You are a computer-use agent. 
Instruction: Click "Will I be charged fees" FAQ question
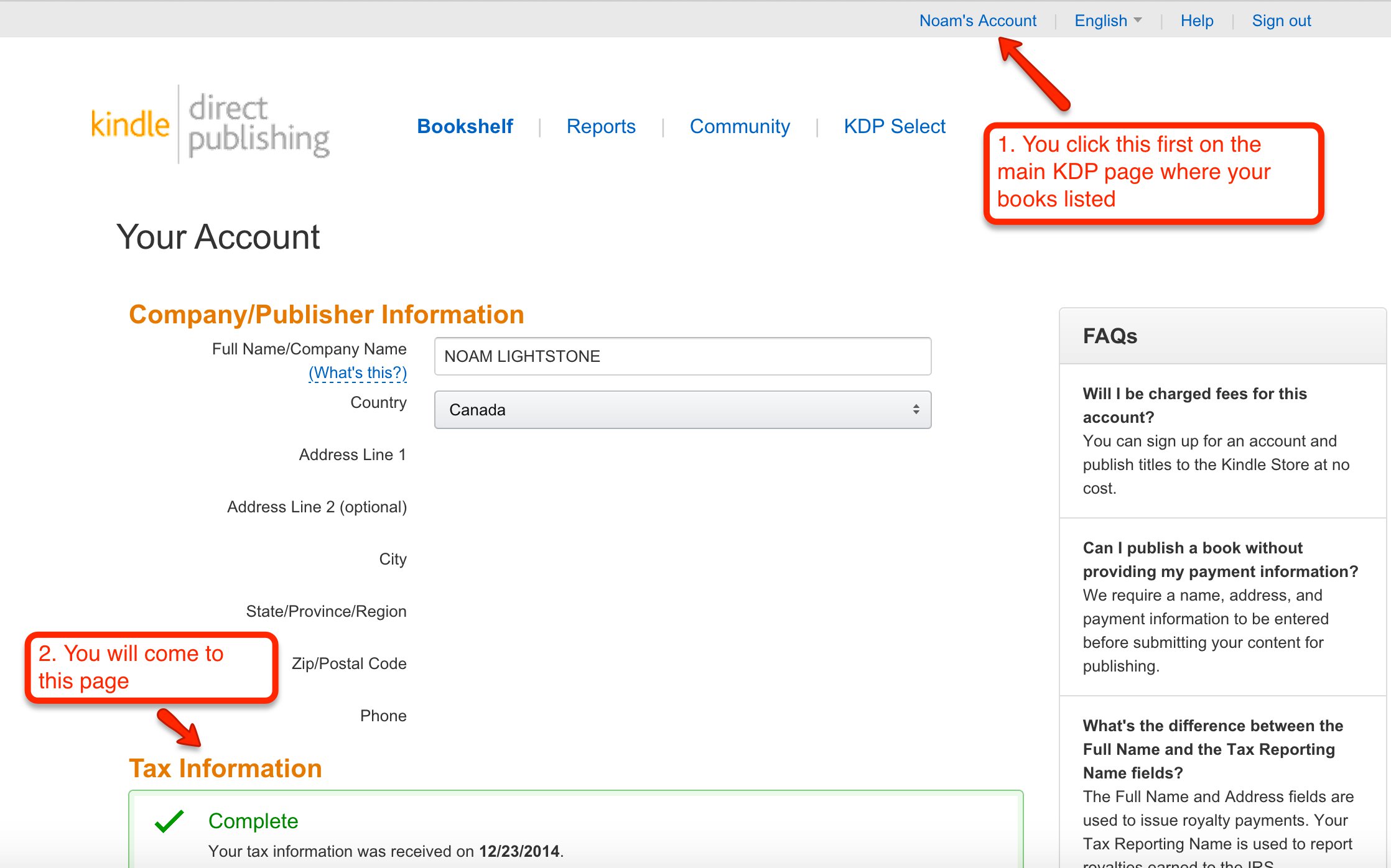pyautogui.click(x=1194, y=405)
